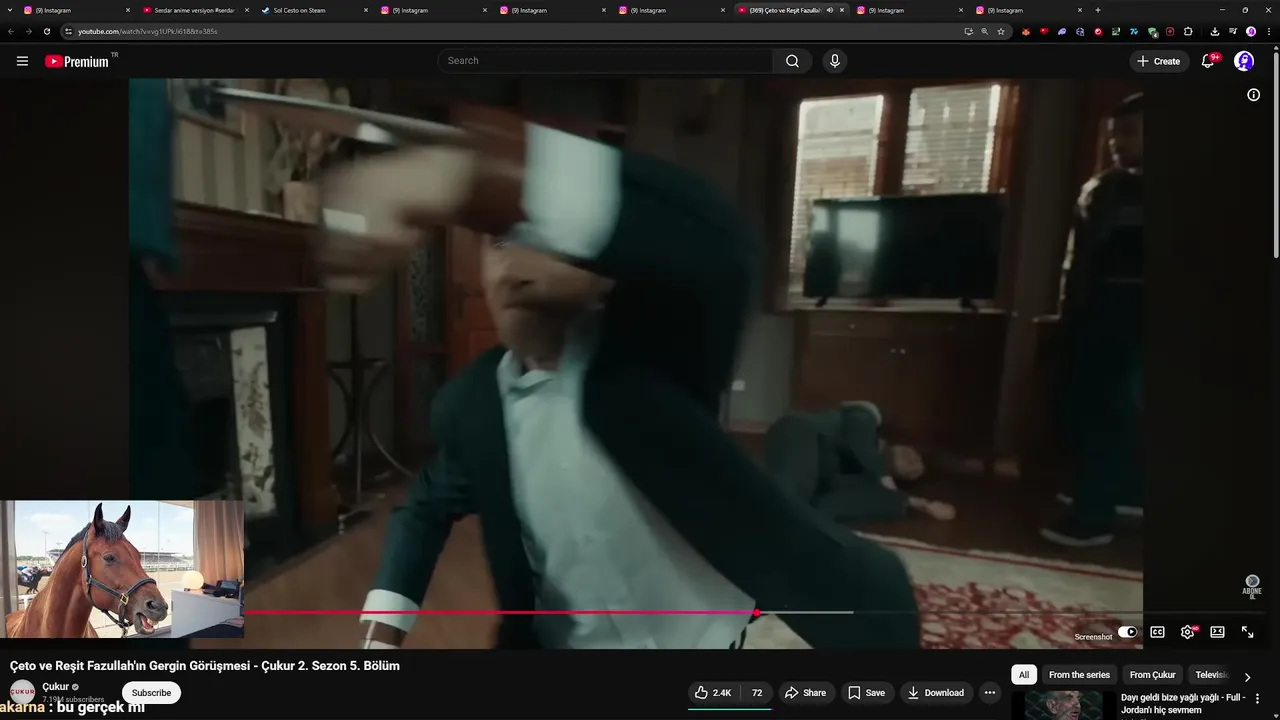Image resolution: width=1280 pixels, height=720 pixels.
Task: Start voice search with microphone icon
Action: (x=835, y=61)
